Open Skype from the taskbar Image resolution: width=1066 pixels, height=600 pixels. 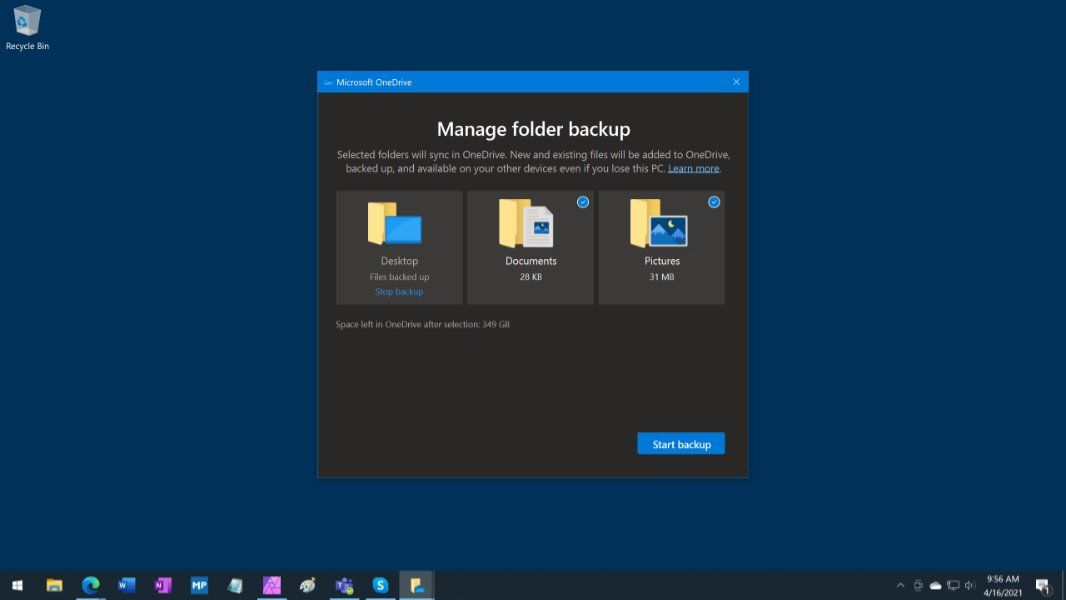pos(380,585)
